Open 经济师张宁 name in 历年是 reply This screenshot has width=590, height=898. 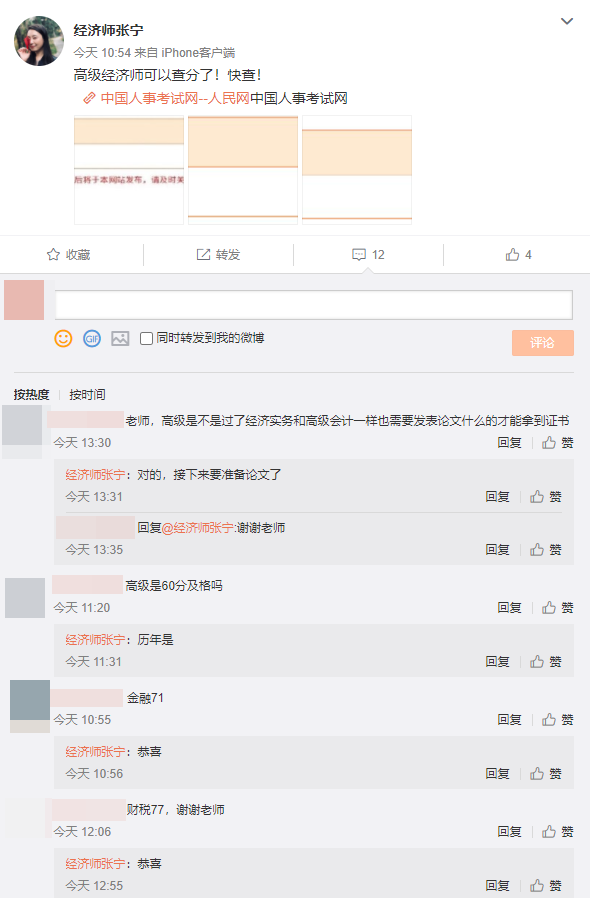pos(95,640)
